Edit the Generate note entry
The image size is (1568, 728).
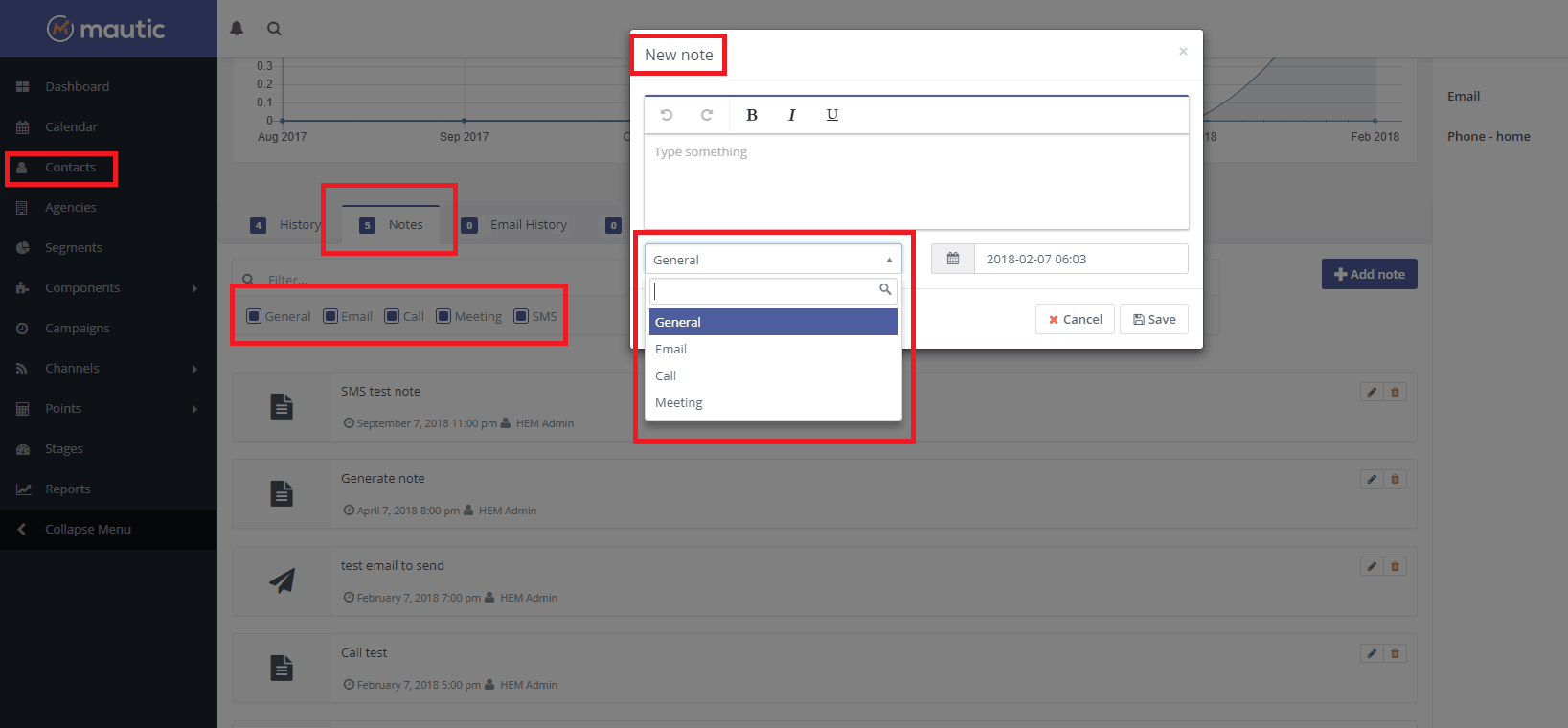coord(1372,479)
